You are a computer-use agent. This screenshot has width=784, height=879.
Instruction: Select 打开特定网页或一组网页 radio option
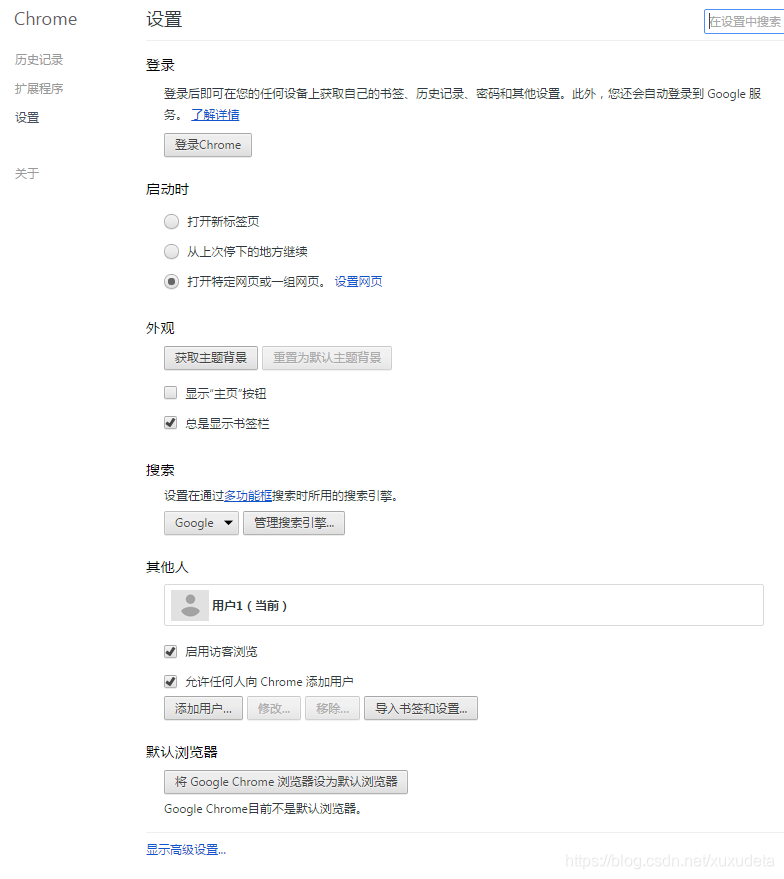171,281
